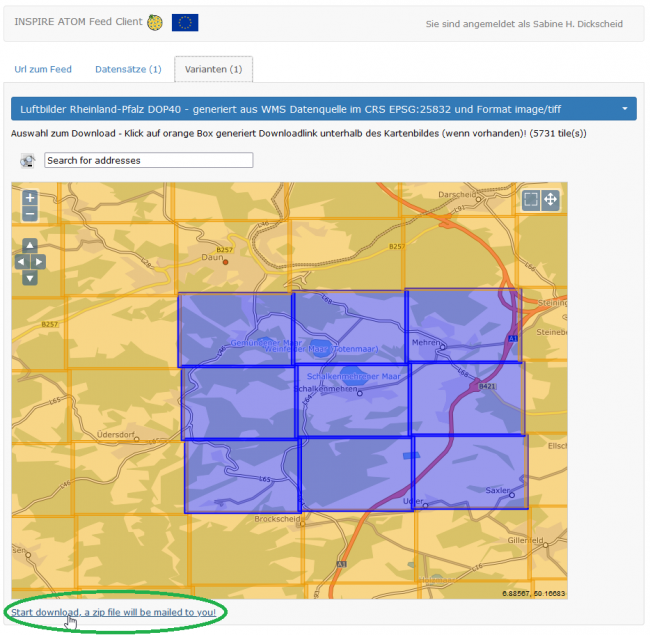Click the logged-in user text Sabine H. Dickscheid

click(578, 24)
